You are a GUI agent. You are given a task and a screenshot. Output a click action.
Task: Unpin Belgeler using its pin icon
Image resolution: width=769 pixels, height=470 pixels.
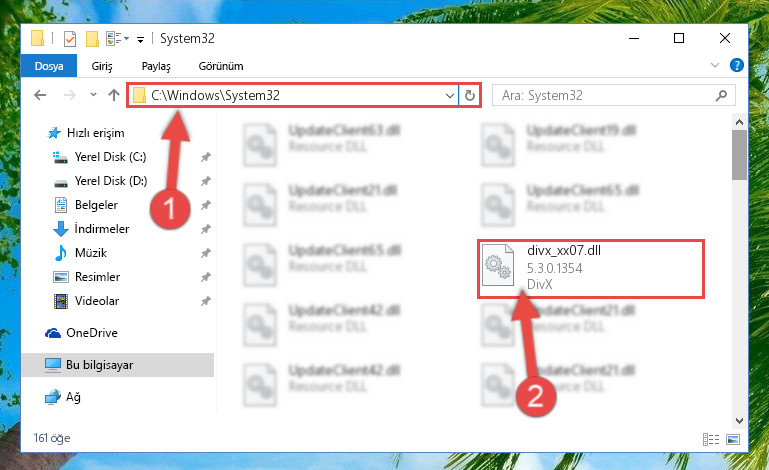[x=205, y=205]
